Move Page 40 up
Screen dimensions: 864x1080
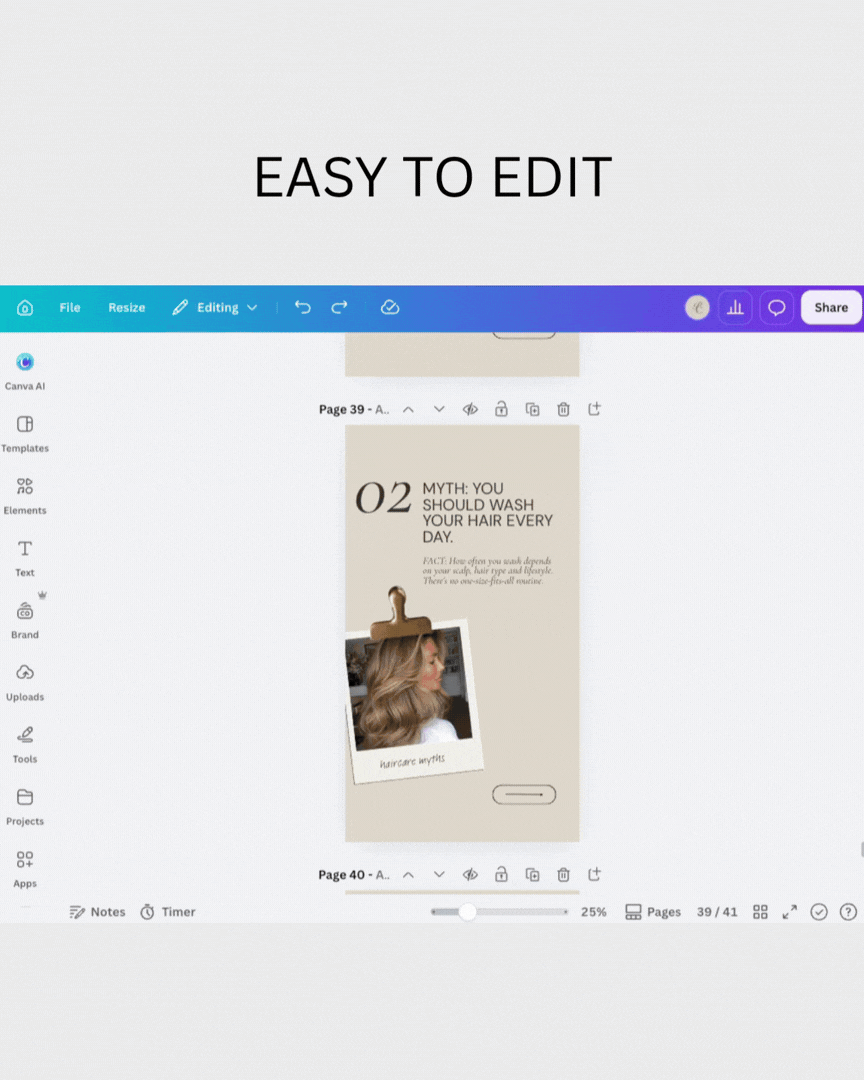(409, 875)
